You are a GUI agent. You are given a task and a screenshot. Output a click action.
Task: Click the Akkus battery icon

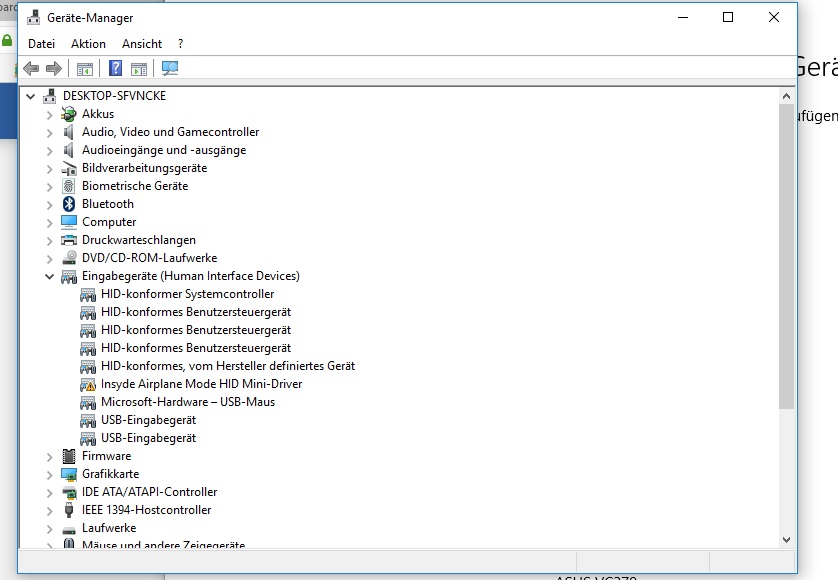(68, 114)
